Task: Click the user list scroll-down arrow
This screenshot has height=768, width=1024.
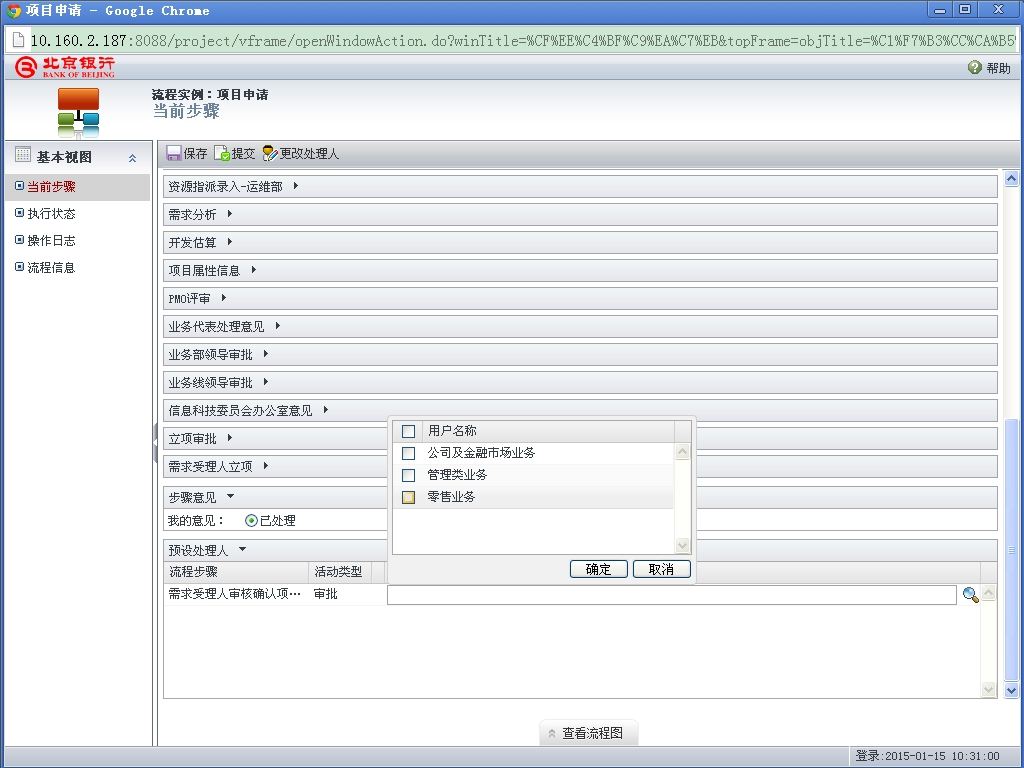Action: [682, 545]
